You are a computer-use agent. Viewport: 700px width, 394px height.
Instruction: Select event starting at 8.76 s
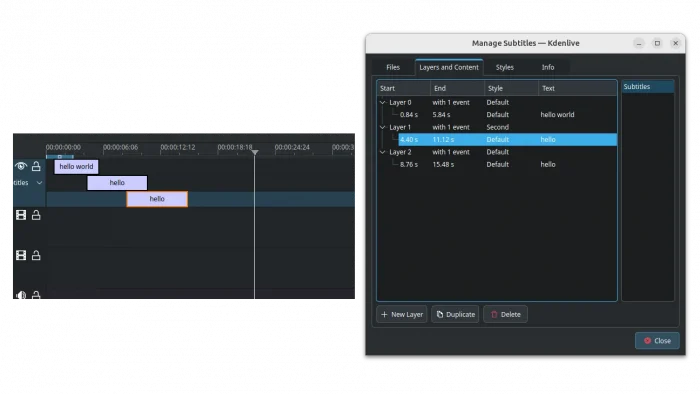497,165
